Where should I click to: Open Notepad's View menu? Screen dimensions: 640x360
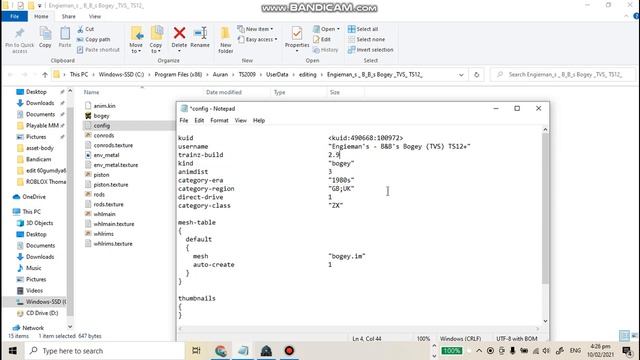click(240, 120)
